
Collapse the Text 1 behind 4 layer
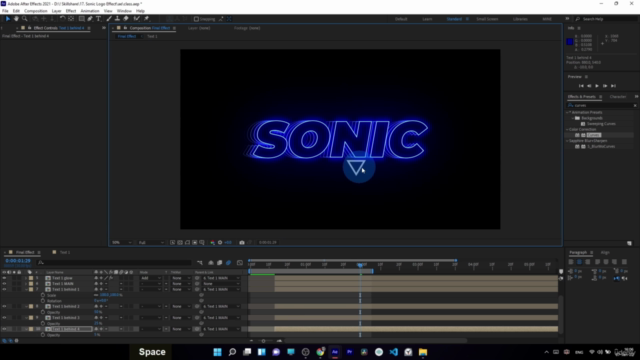pyautogui.click(x=26, y=329)
